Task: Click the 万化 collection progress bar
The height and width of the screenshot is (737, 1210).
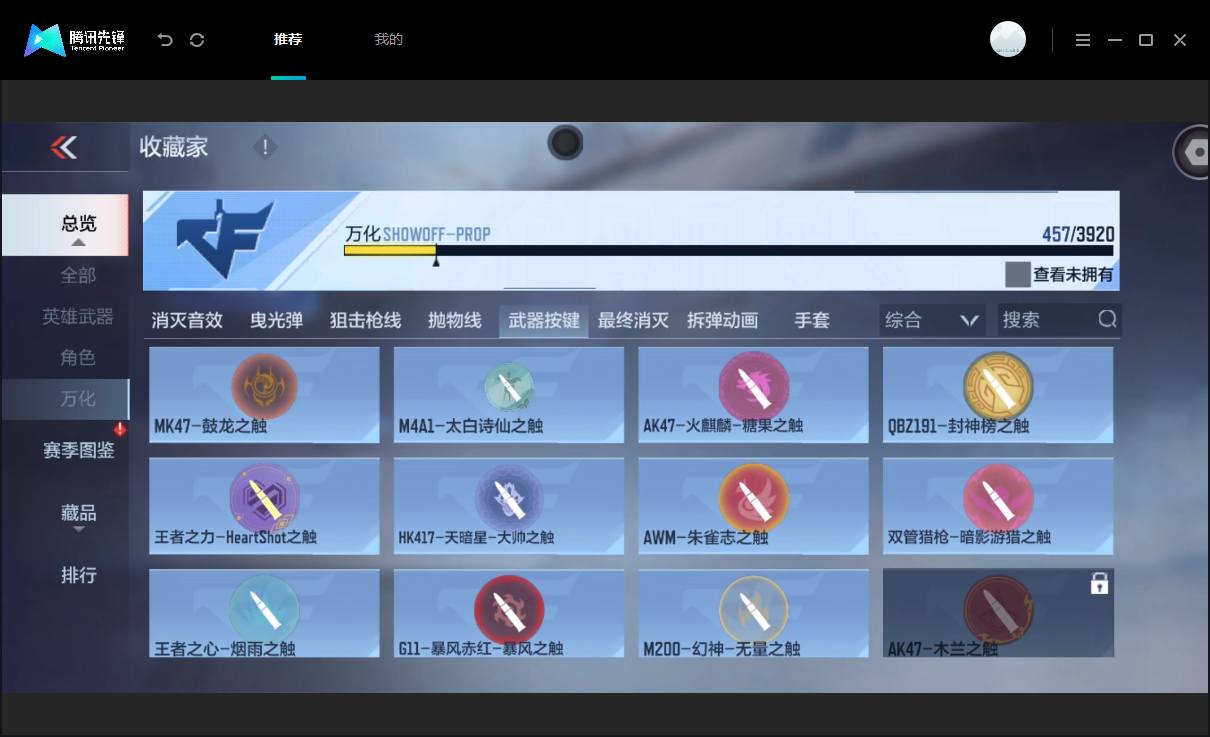Action: [729, 250]
